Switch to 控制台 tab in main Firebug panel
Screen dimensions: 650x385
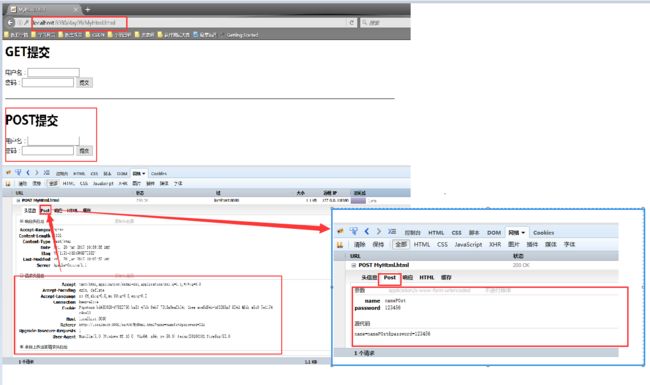click(x=62, y=174)
